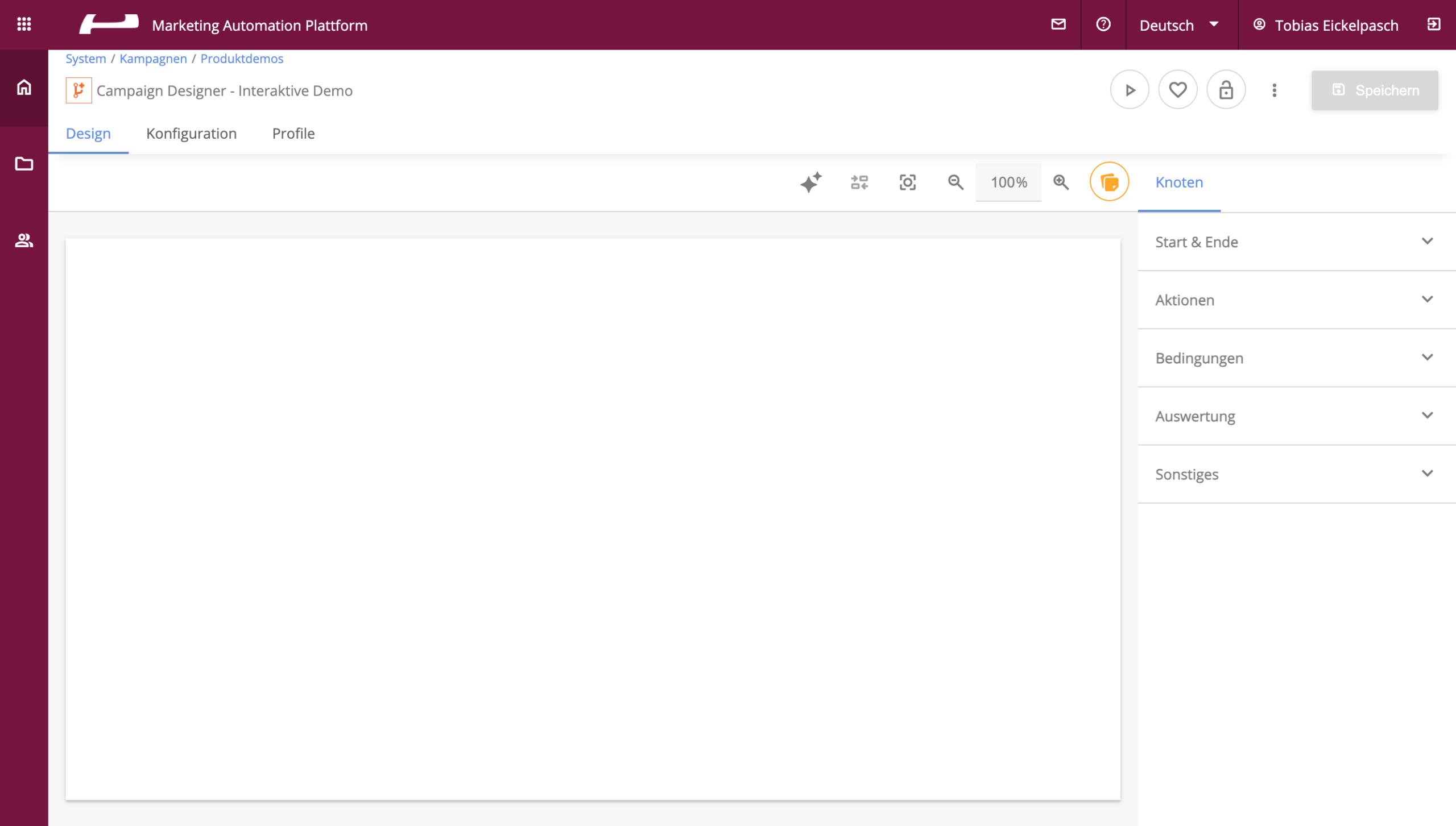Open the Deutsch language dropdown

tap(1179, 25)
